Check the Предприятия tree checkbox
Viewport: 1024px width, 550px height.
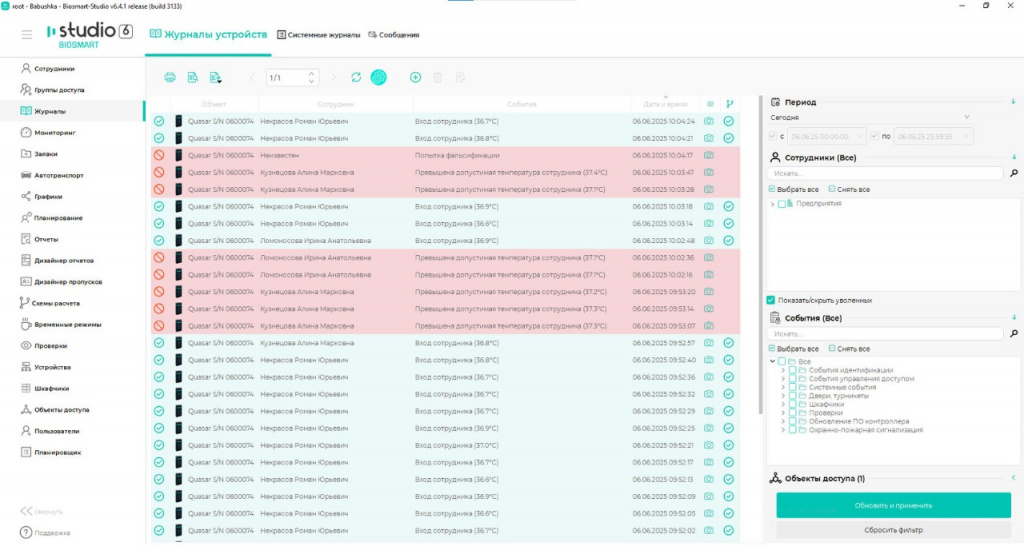point(782,204)
